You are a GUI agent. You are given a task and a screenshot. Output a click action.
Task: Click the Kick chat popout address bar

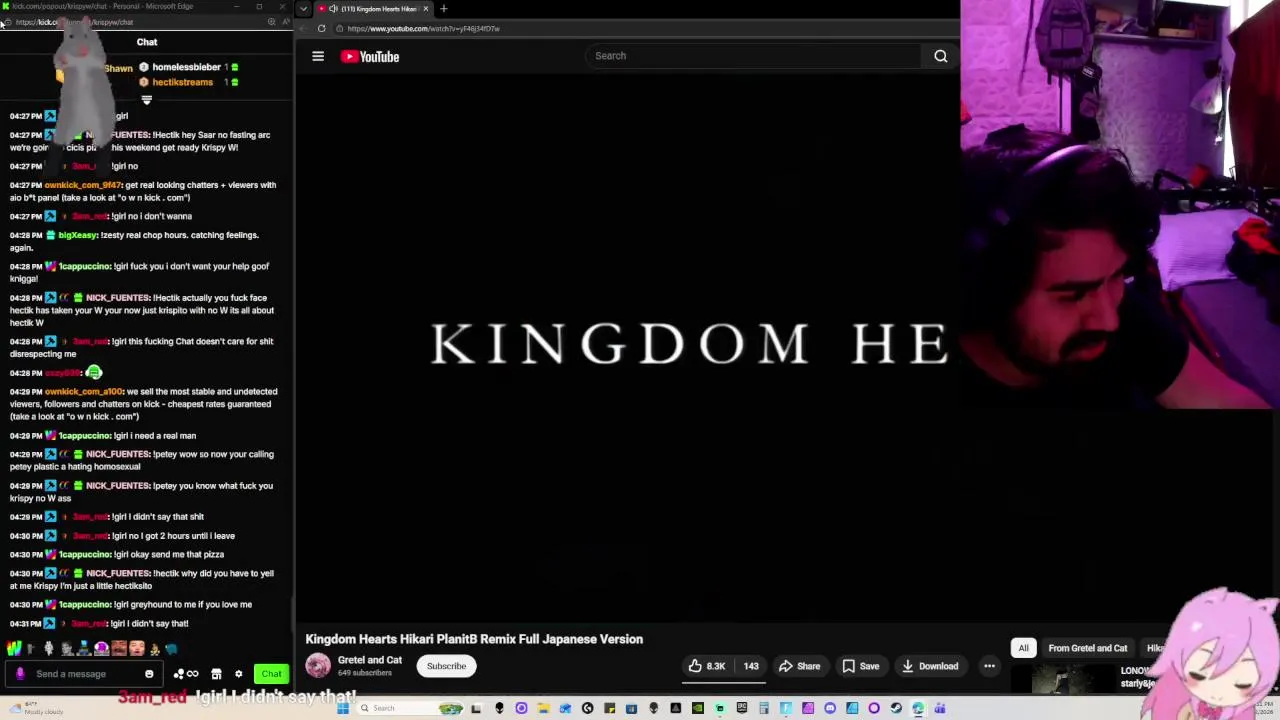click(x=74, y=22)
